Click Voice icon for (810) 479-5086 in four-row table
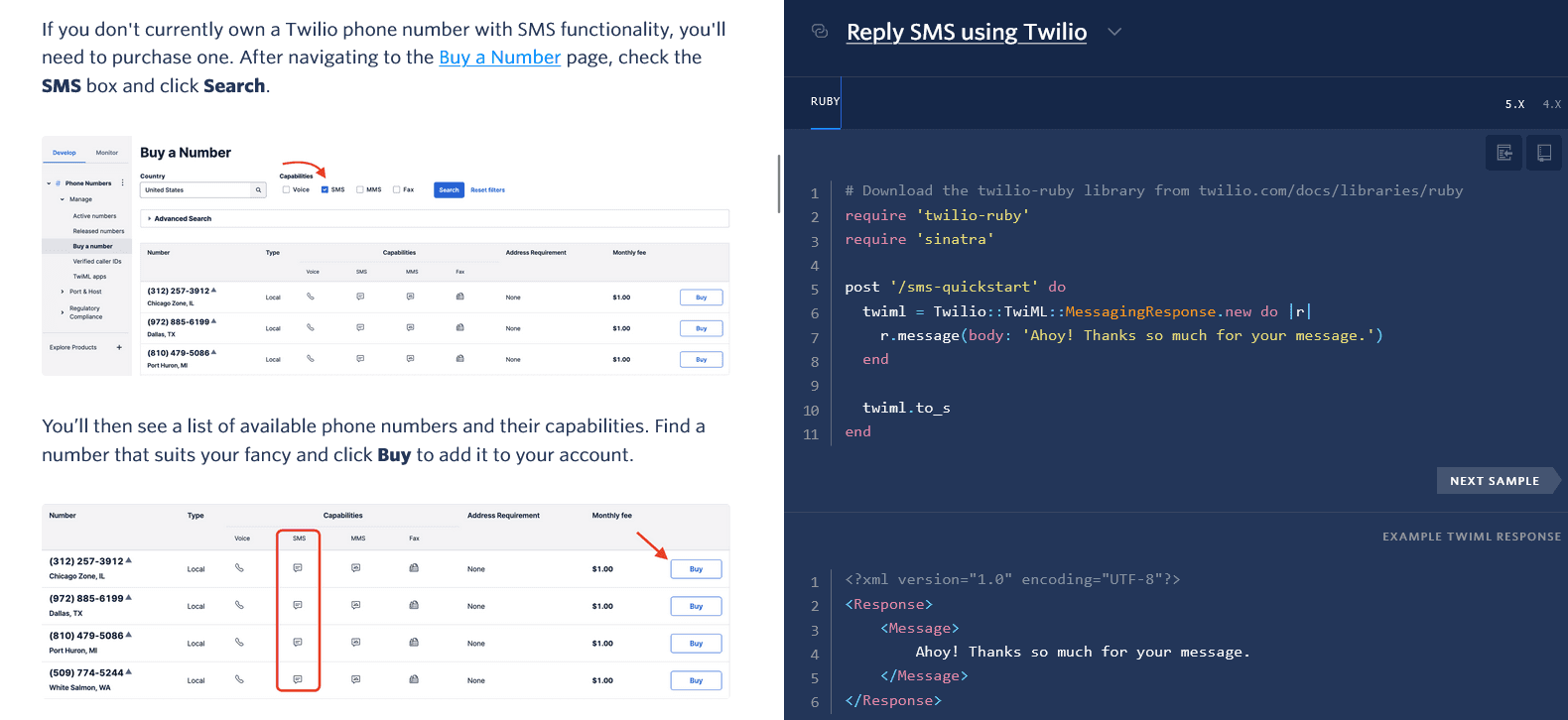 click(239, 642)
